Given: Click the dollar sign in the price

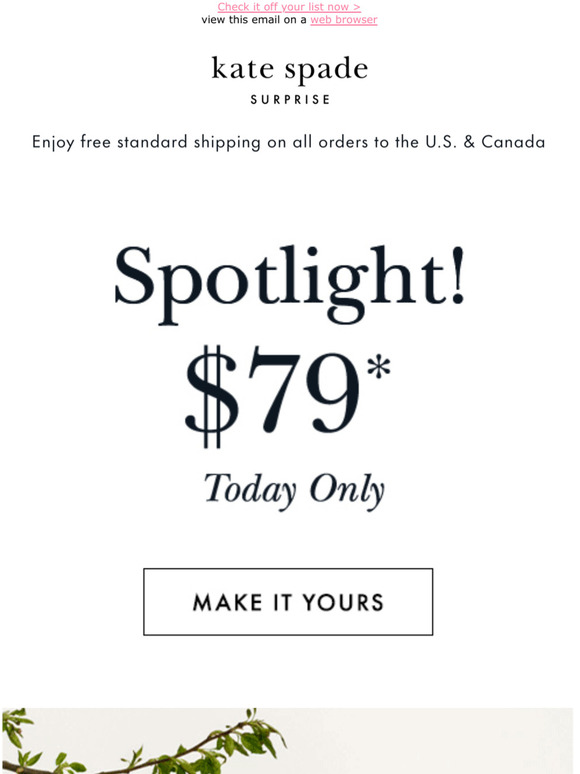Looking at the screenshot, I should coord(211,396).
